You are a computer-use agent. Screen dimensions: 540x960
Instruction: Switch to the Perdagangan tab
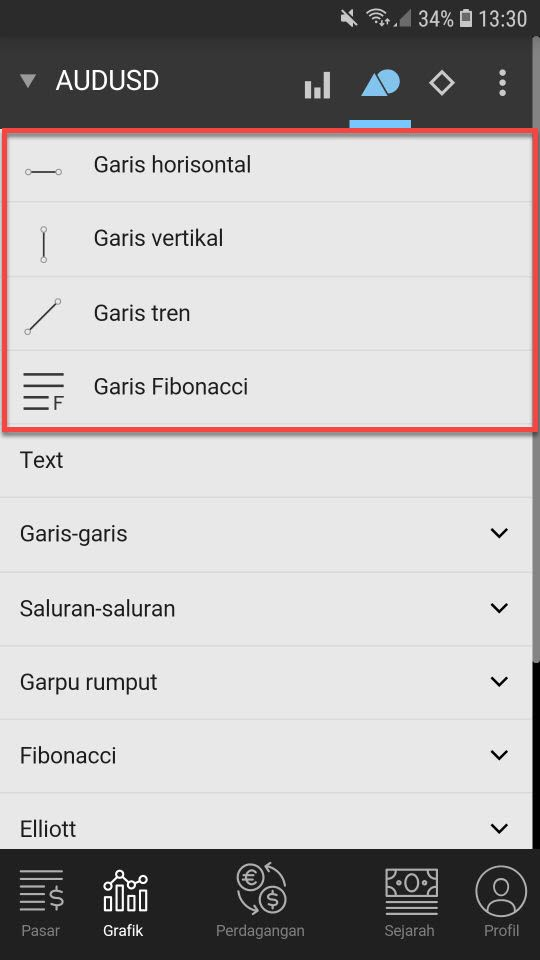point(260,901)
